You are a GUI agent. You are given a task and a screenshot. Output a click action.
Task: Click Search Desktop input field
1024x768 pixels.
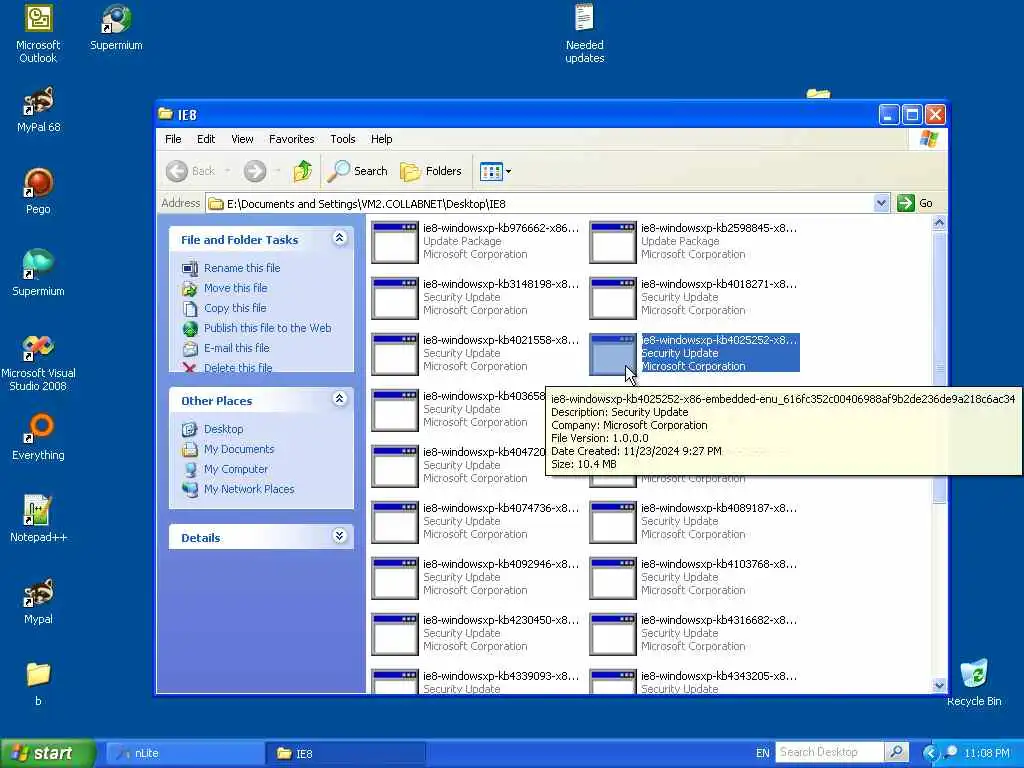[829, 752]
